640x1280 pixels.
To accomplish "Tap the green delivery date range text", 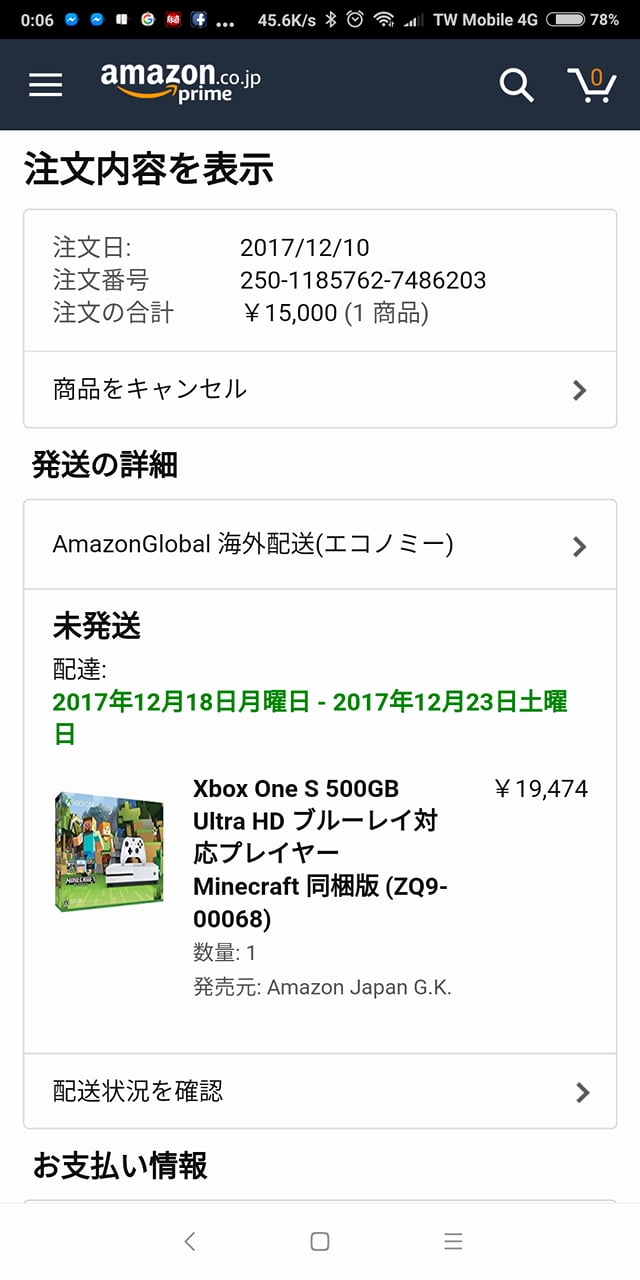I will [310, 718].
